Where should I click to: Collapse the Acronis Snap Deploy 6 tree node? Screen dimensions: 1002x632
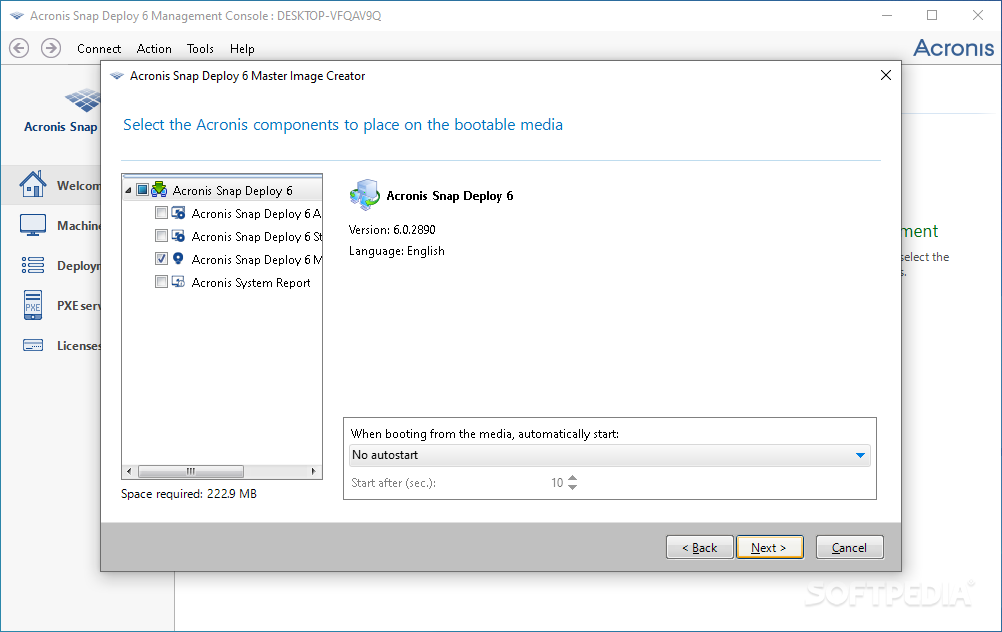pos(128,190)
